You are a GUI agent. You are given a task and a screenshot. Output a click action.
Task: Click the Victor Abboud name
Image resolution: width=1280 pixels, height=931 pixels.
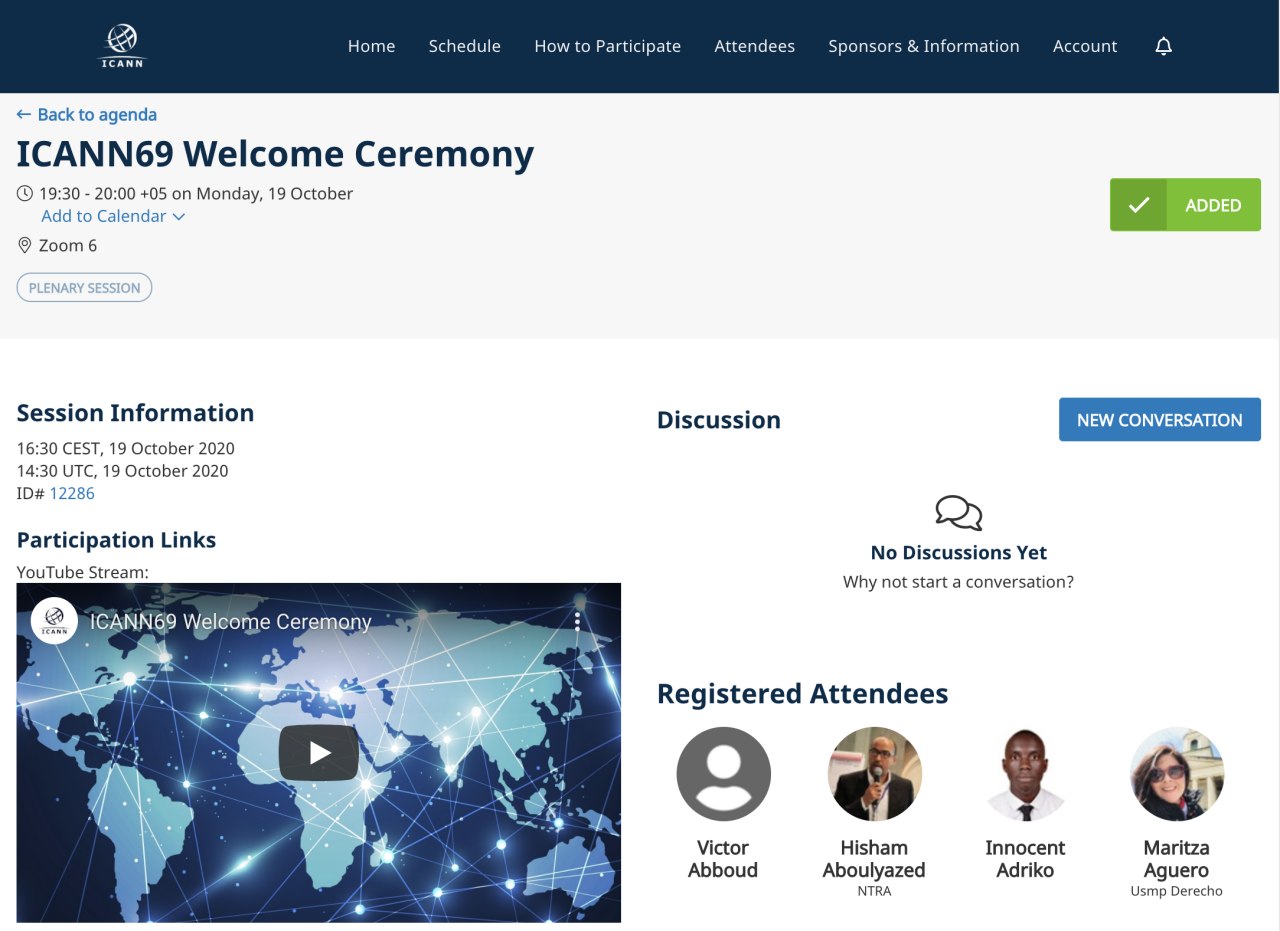pyautogui.click(x=723, y=859)
